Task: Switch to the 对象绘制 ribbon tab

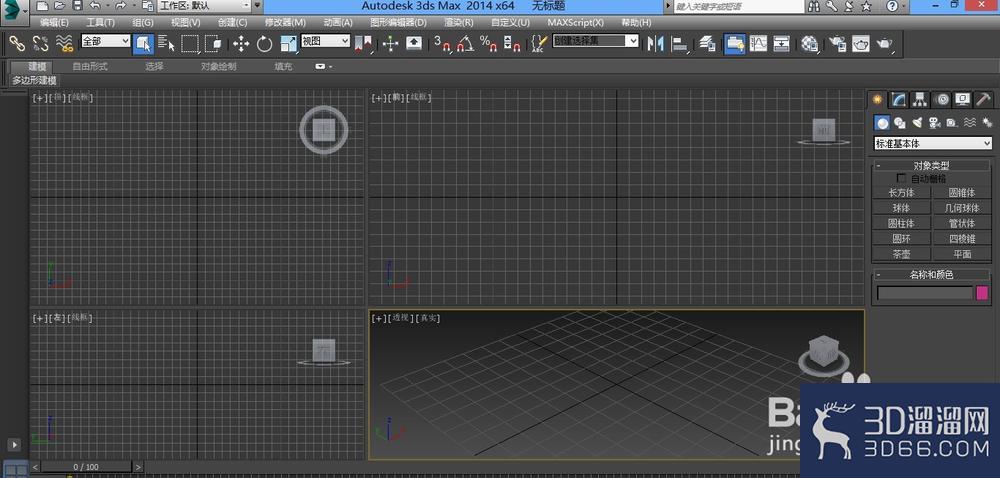Action: coord(218,66)
